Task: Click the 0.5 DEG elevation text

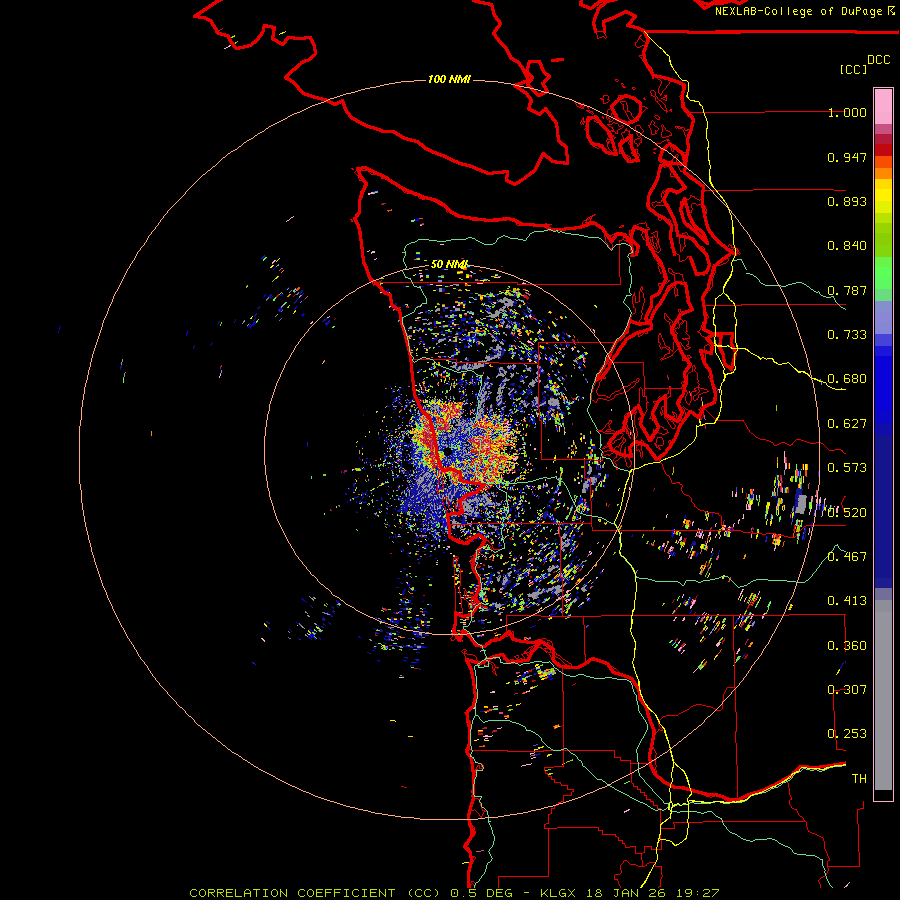Action: tap(482, 893)
